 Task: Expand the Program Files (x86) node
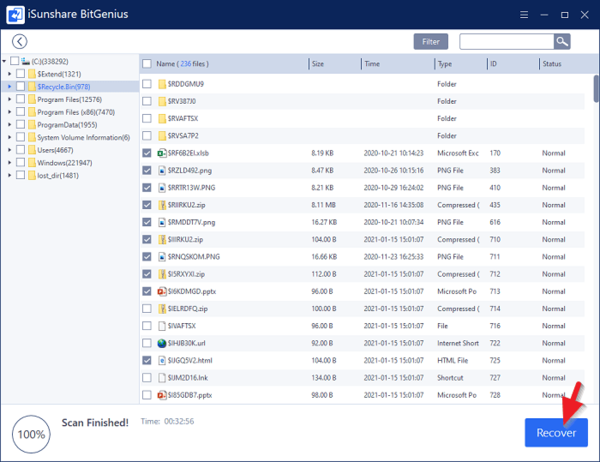10,112
